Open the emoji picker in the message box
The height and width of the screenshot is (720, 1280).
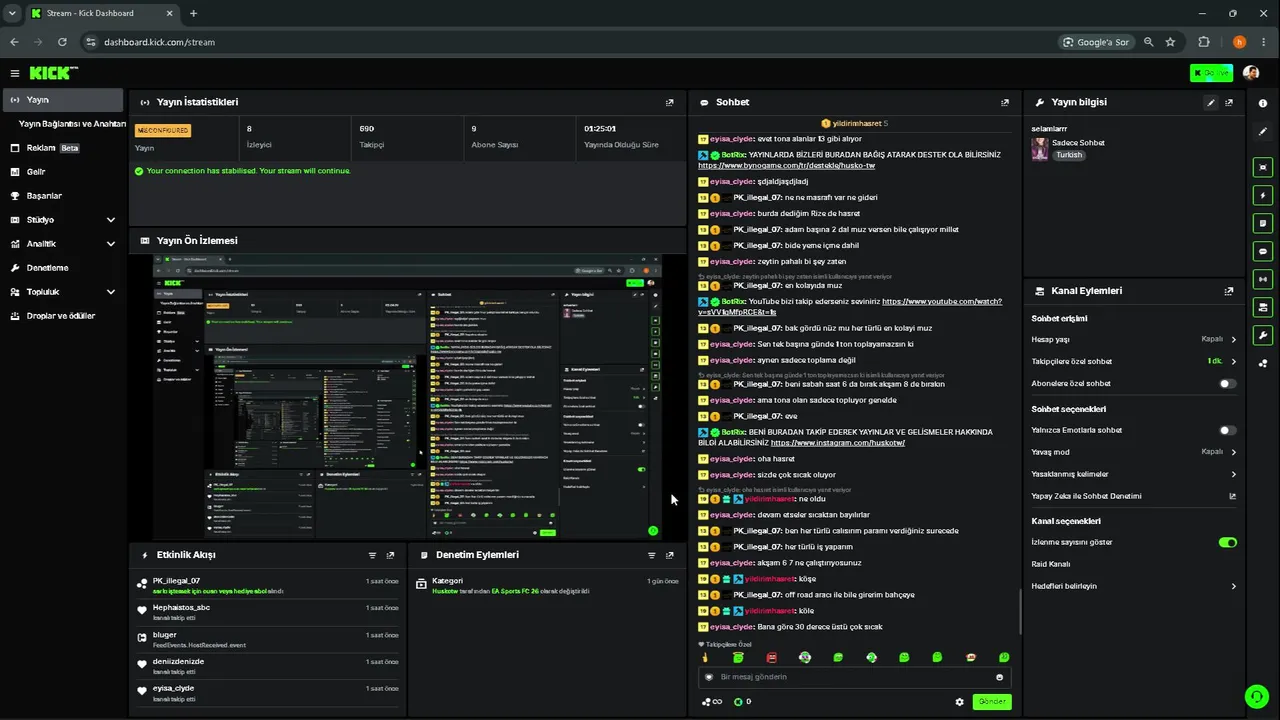pyautogui.click(x=999, y=677)
